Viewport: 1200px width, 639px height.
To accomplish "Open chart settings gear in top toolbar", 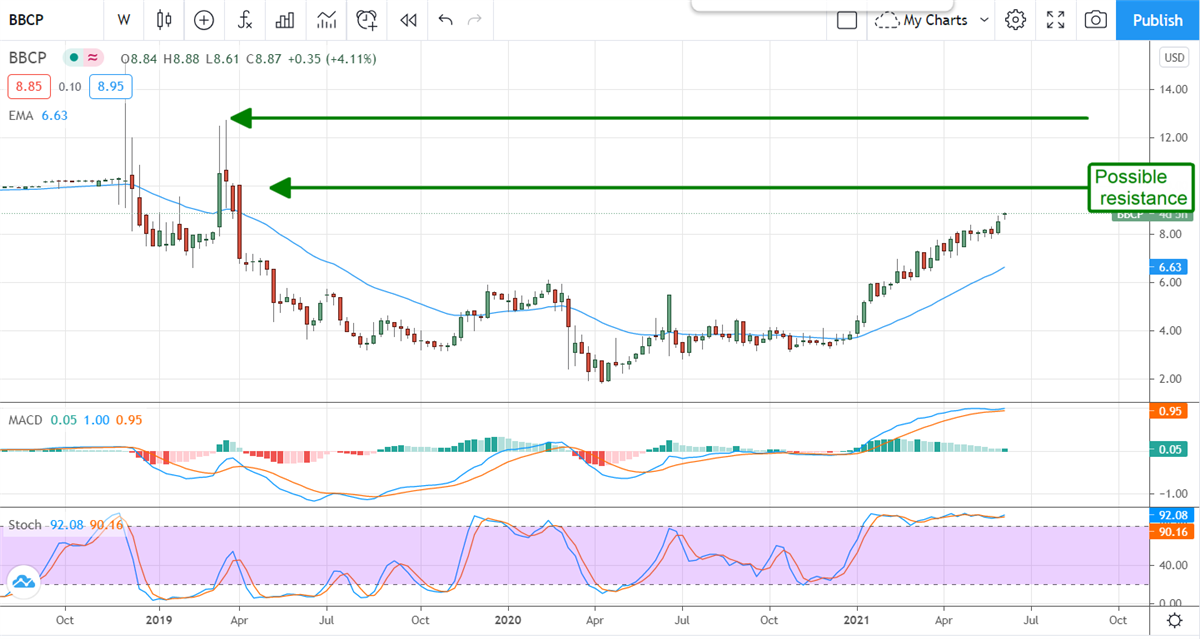I will [x=1015, y=19].
